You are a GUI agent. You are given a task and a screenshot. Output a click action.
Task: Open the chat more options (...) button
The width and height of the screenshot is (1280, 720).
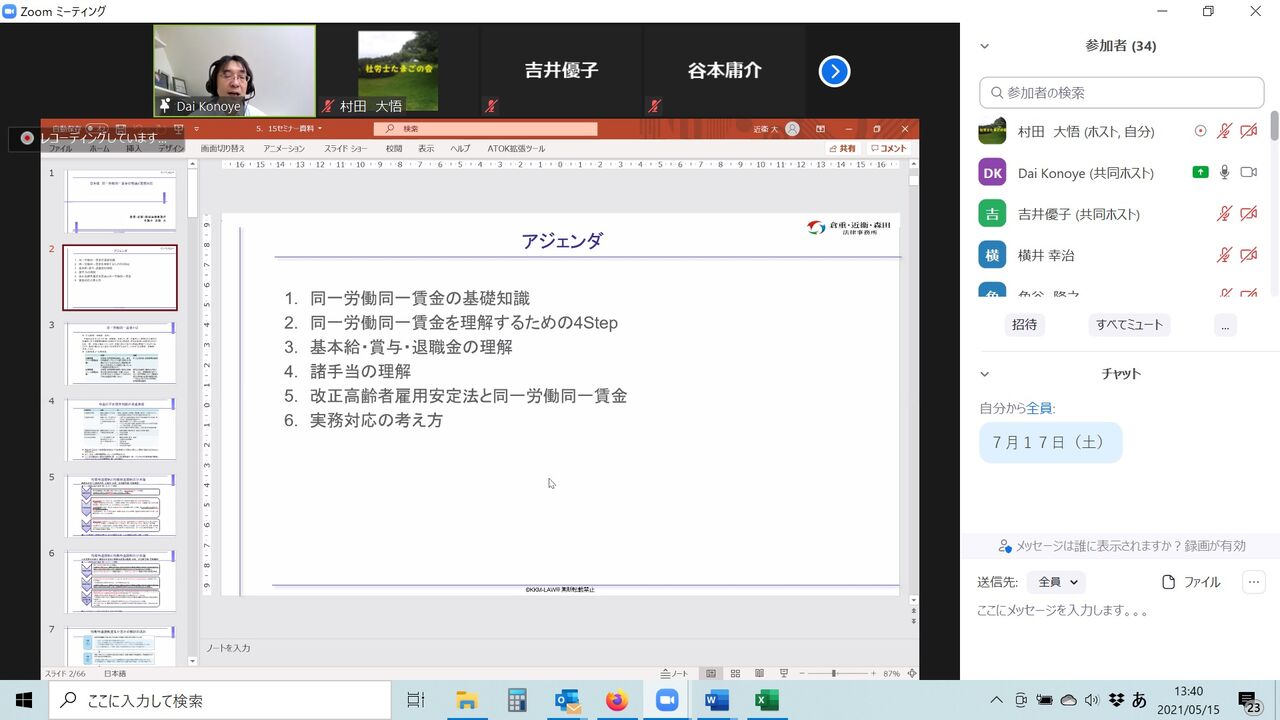(x=1254, y=582)
